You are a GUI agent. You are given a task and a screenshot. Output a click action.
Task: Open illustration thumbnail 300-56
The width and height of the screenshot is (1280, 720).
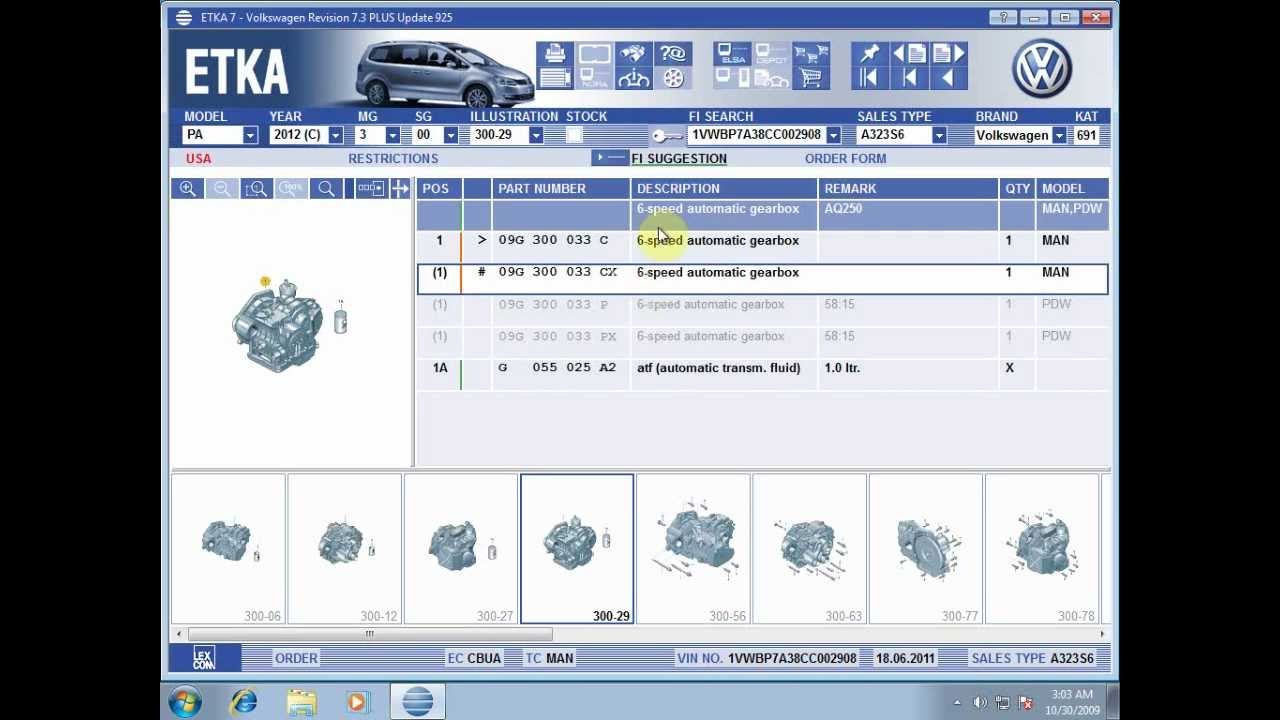pyautogui.click(x=693, y=549)
